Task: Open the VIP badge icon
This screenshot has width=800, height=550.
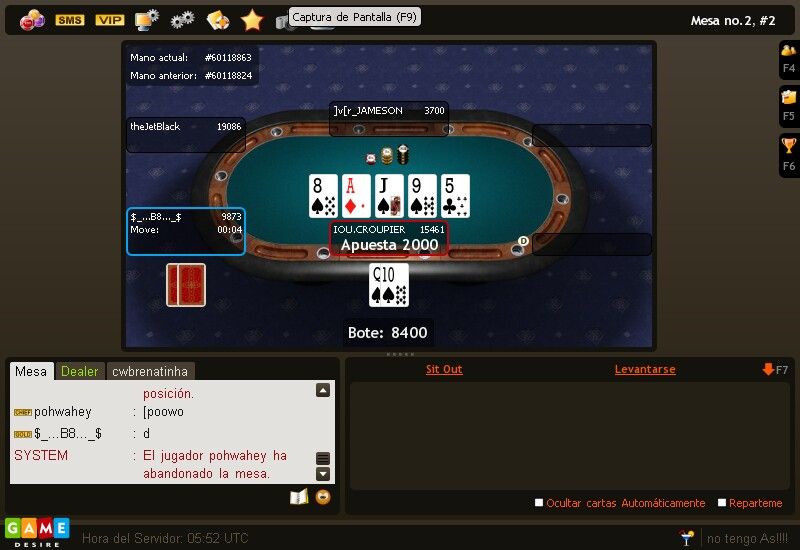Action: click(110, 20)
